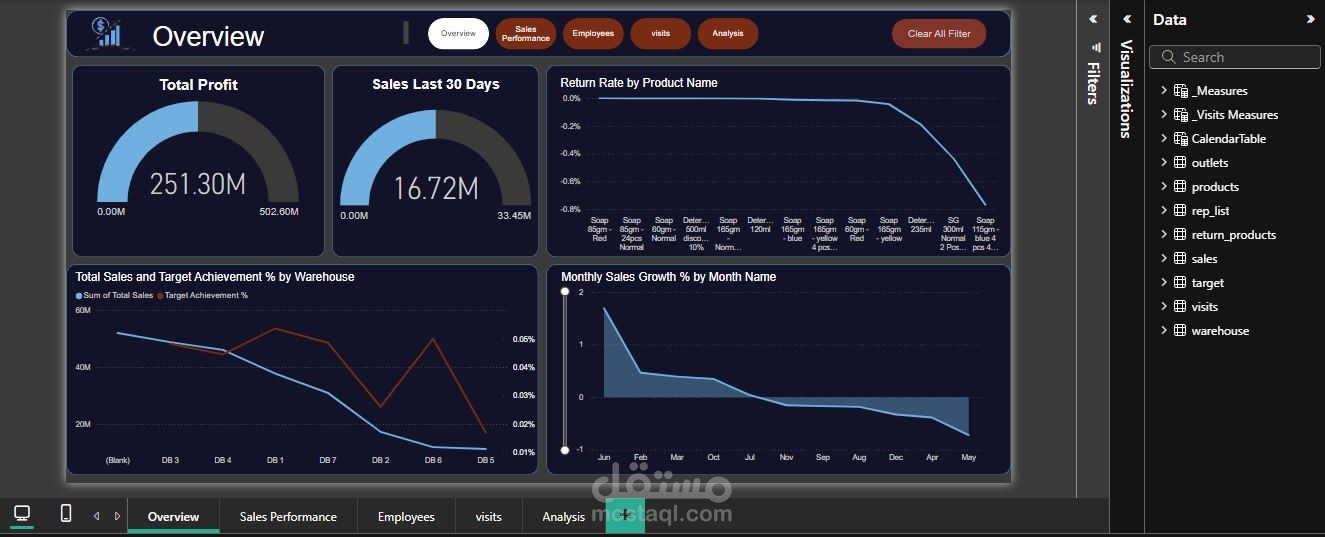Expand the visits table

[x=1163, y=307]
